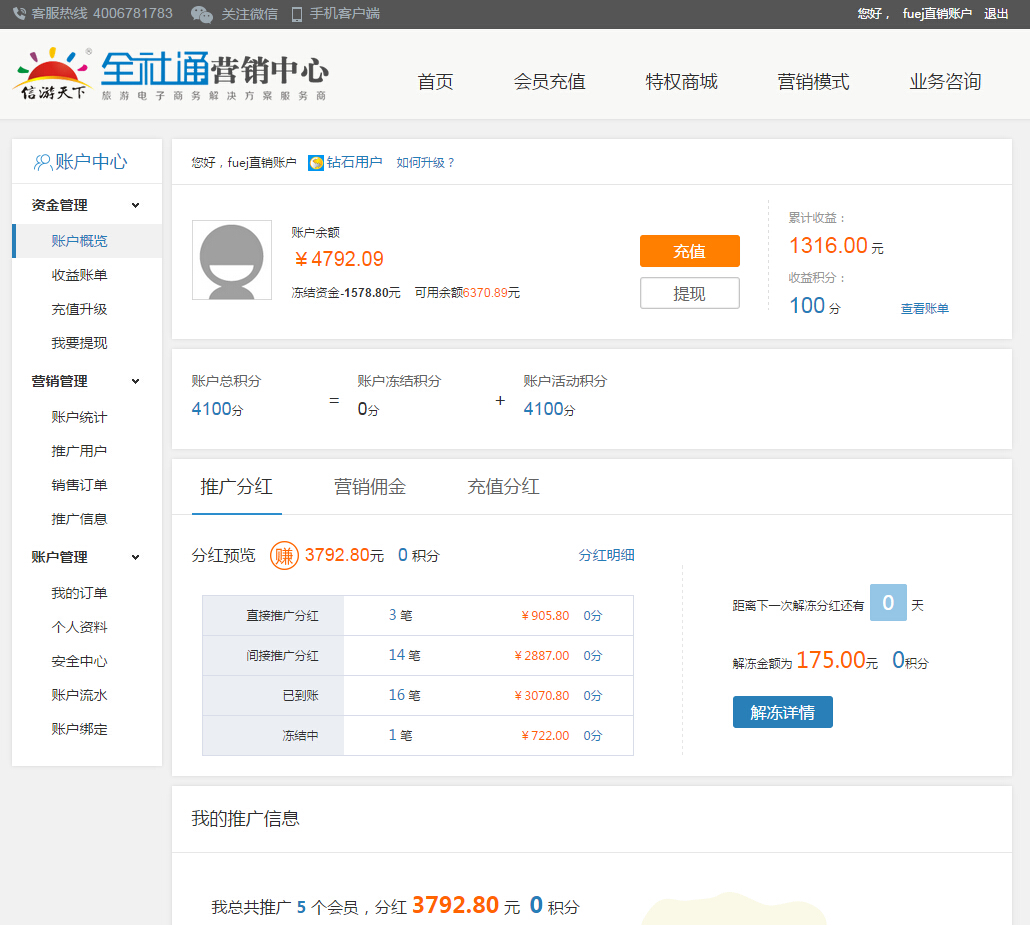Open the 分红明细 link

pyautogui.click(x=606, y=555)
